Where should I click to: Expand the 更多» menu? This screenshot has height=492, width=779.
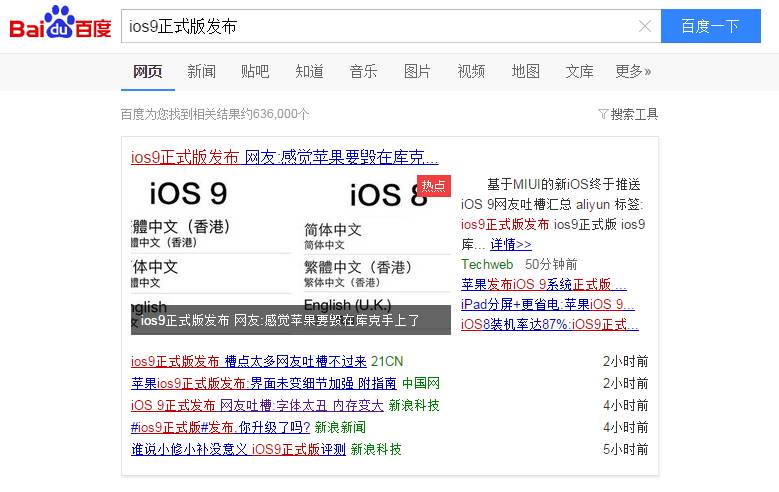(x=633, y=72)
